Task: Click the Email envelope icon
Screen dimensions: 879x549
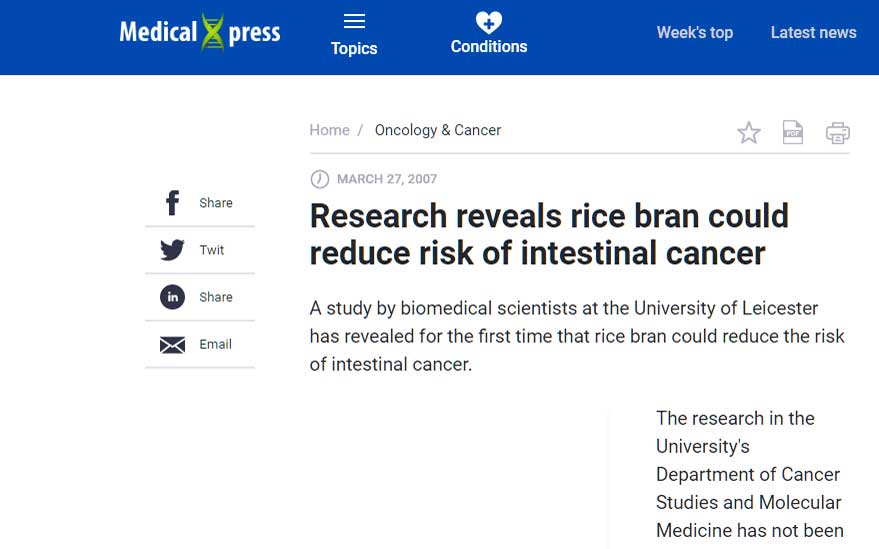Action: 172,345
